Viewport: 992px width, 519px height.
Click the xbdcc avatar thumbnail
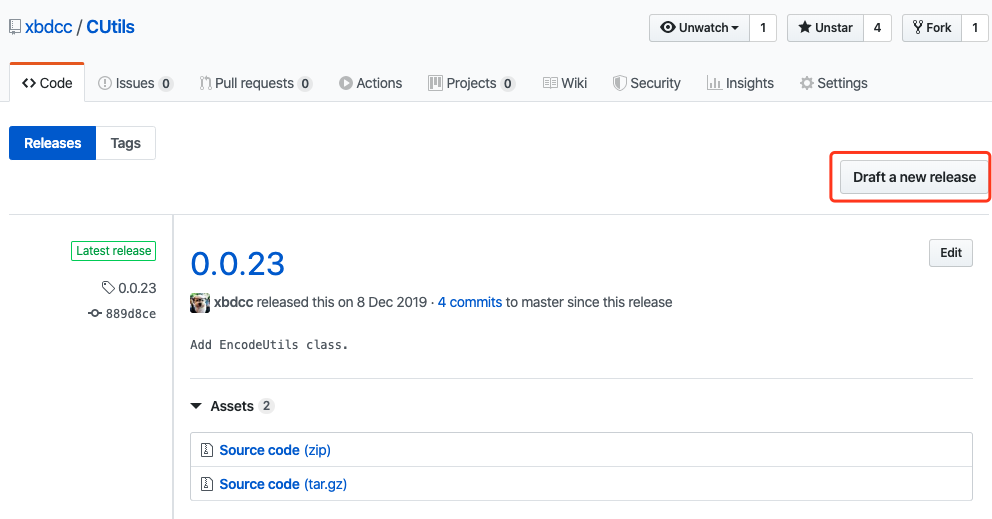[x=200, y=303]
